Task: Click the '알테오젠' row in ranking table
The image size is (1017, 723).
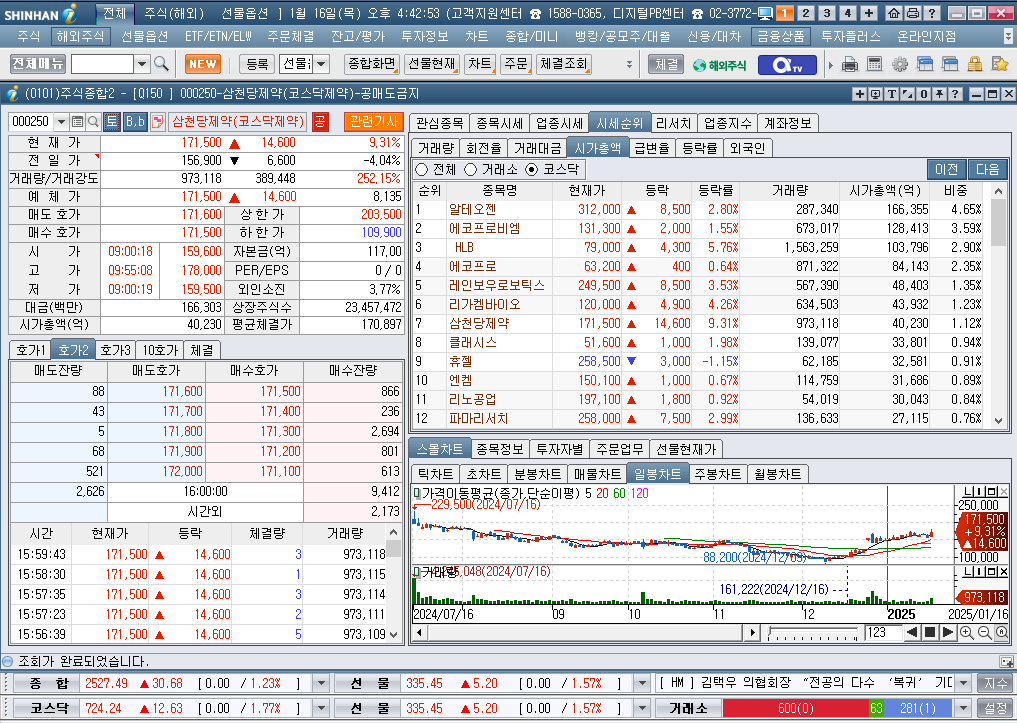Action: [x=699, y=209]
